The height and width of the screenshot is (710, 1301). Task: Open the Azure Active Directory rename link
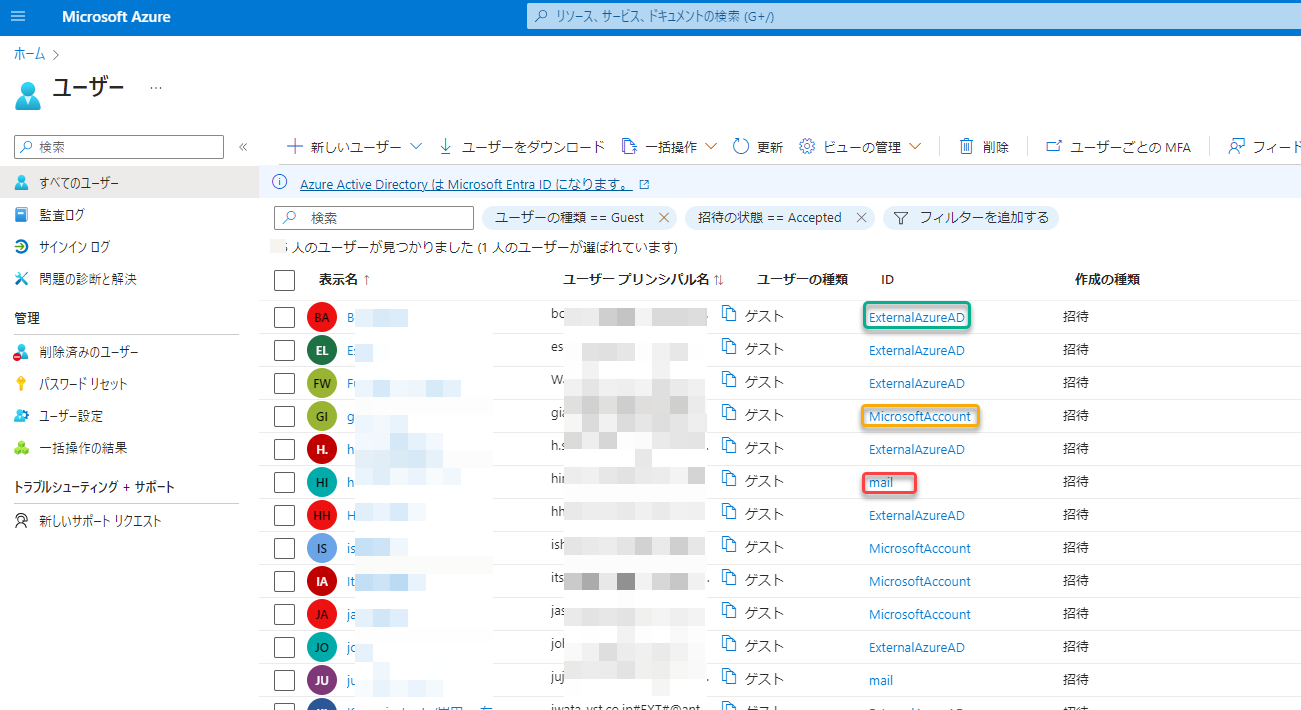click(466, 184)
